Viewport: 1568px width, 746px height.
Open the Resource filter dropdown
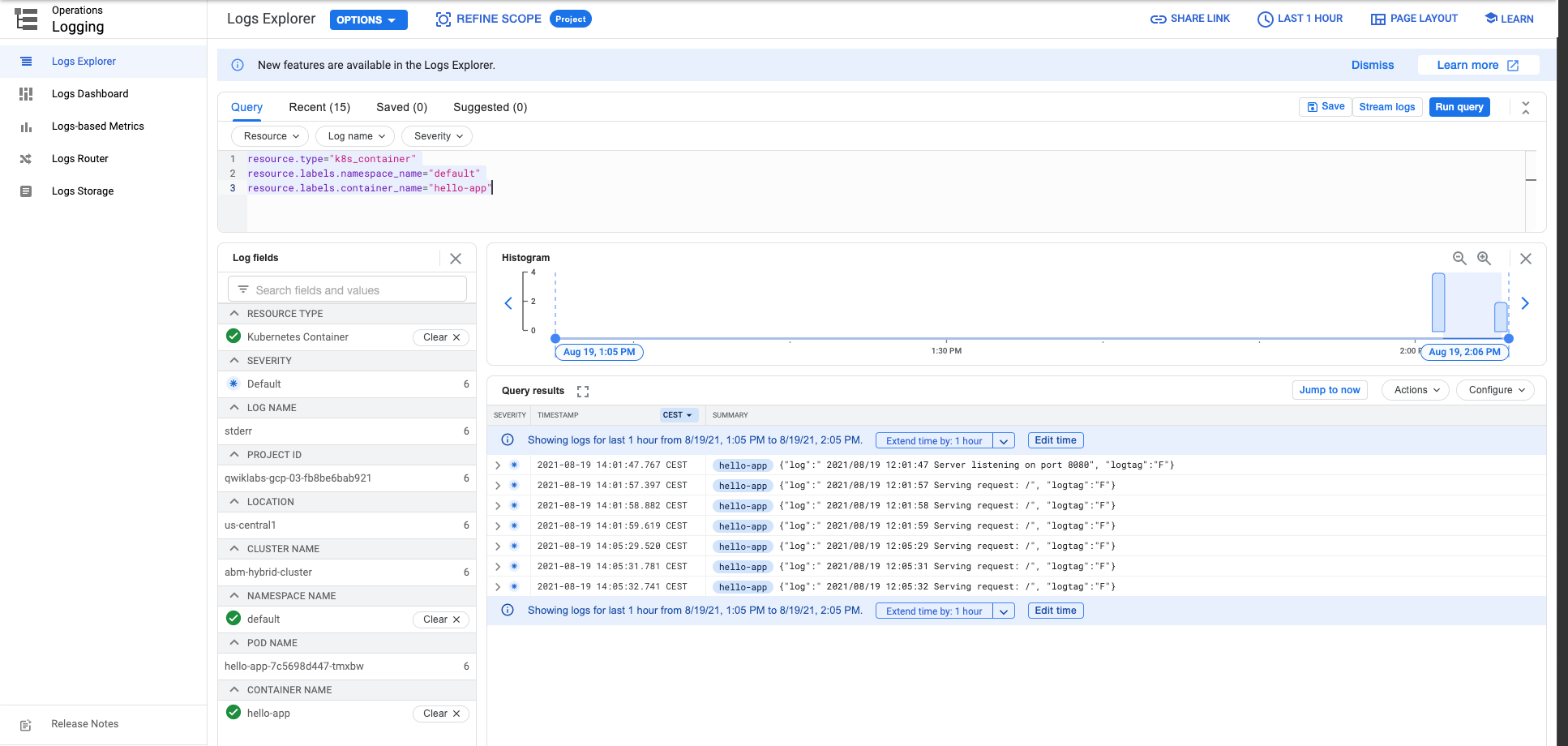[271, 136]
